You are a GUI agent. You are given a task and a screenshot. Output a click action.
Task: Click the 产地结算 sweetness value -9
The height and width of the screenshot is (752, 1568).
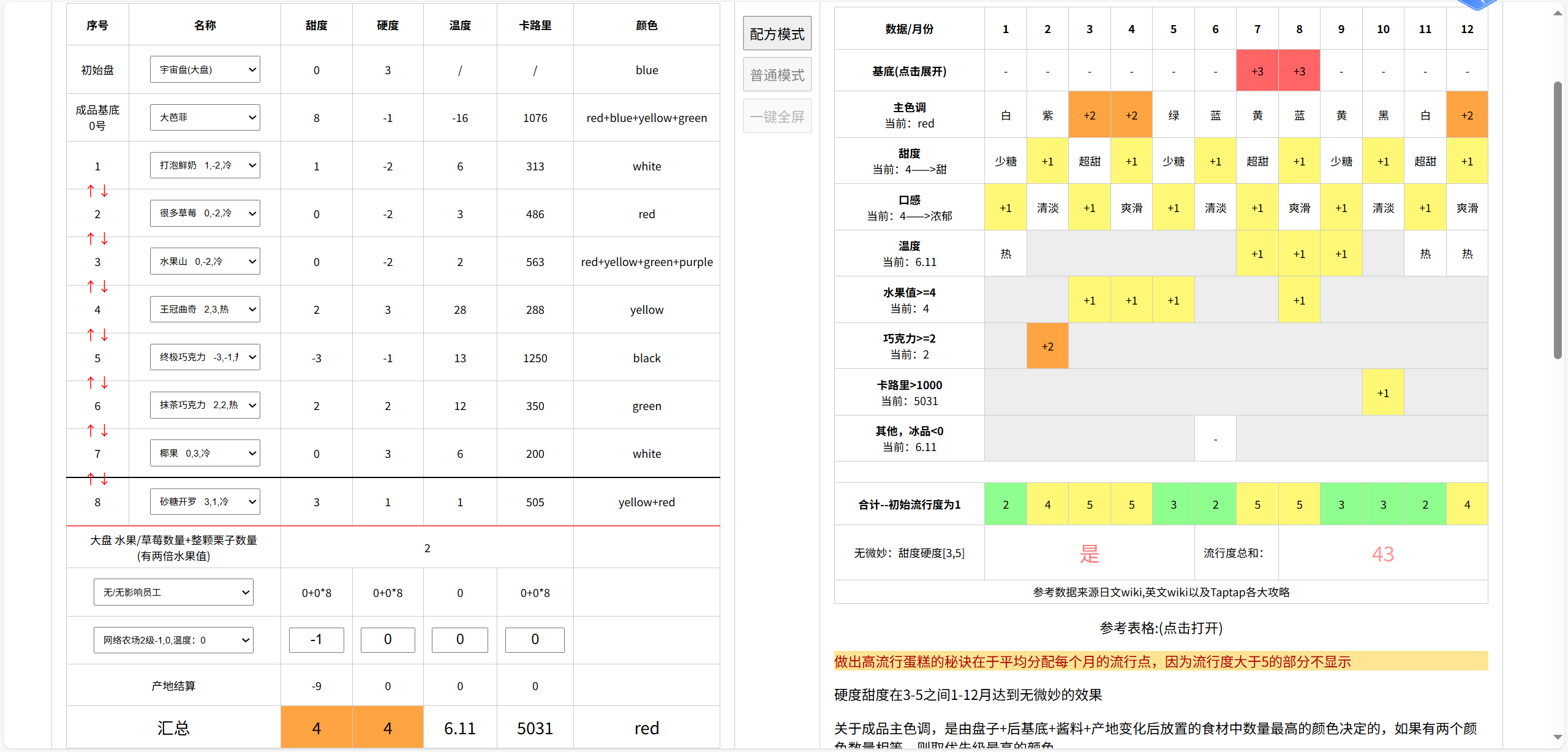[x=317, y=686]
